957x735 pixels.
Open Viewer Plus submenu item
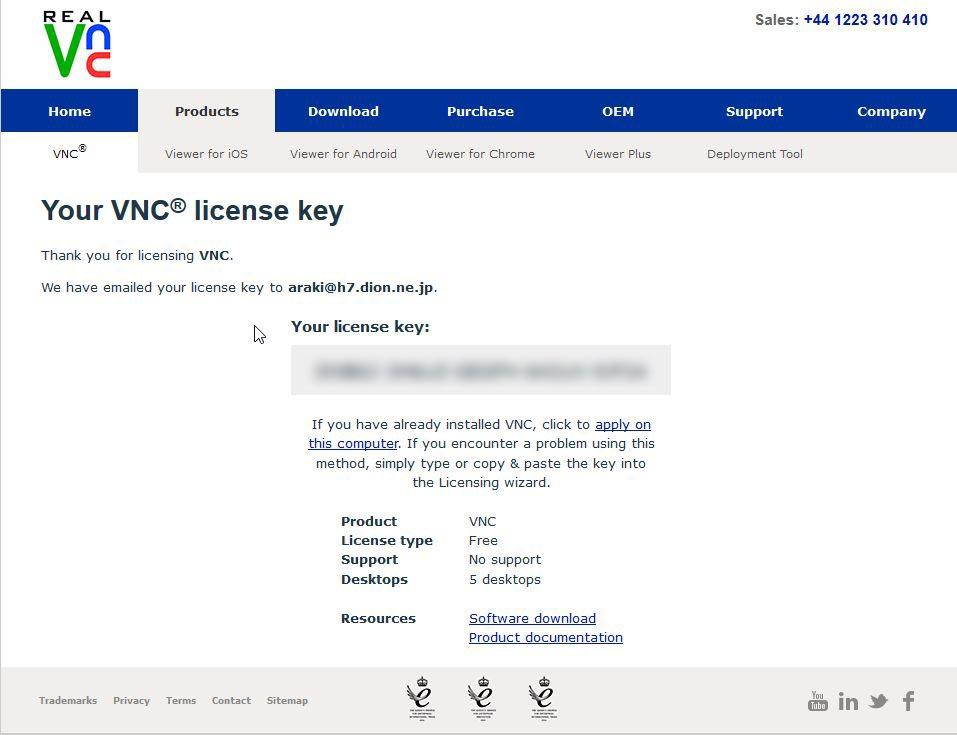pos(618,154)
